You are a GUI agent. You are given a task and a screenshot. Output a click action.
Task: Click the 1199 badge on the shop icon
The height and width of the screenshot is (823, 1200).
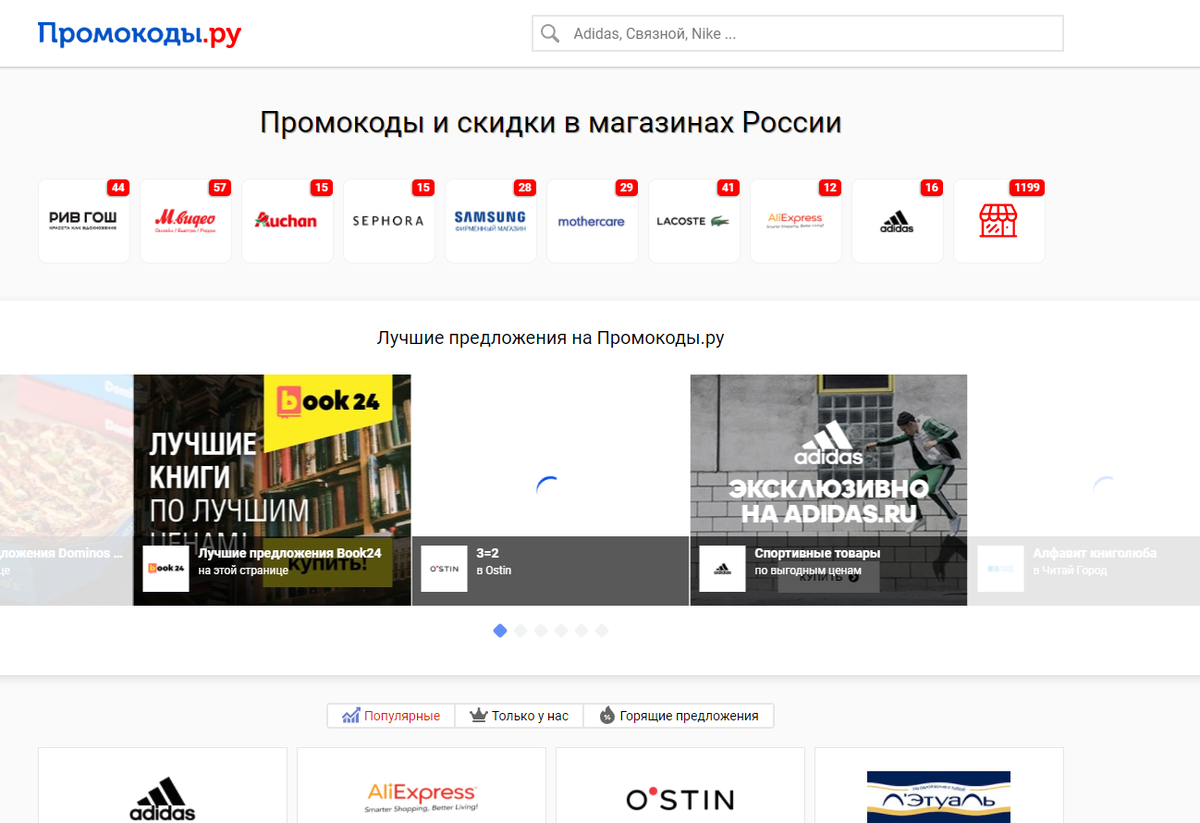point(1026,188)
